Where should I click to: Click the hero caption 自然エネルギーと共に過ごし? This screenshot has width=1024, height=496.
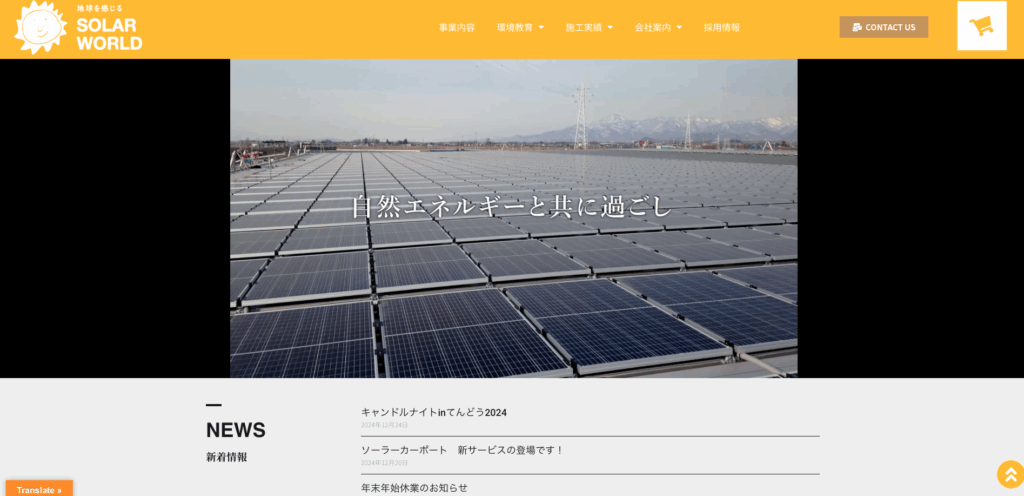pos(512,206)
